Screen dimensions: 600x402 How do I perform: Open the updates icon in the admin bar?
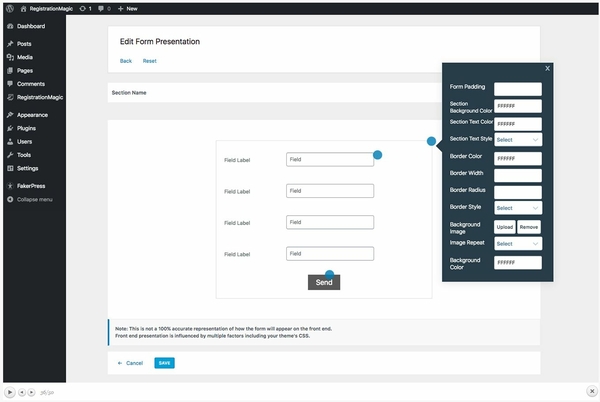coord(83,8)
